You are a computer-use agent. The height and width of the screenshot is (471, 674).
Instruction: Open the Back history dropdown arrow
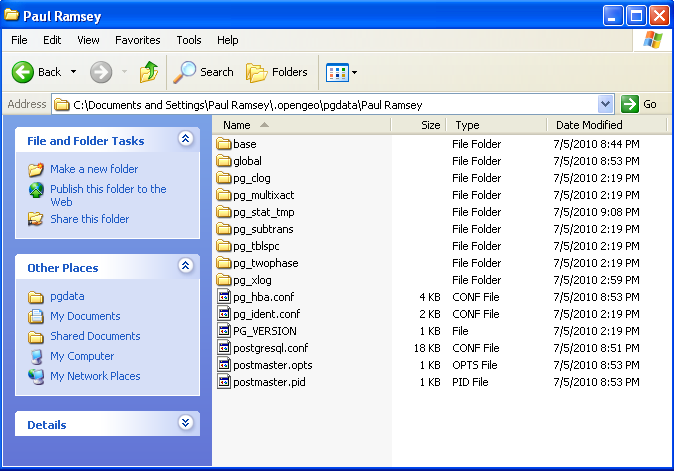coord(74,72)
